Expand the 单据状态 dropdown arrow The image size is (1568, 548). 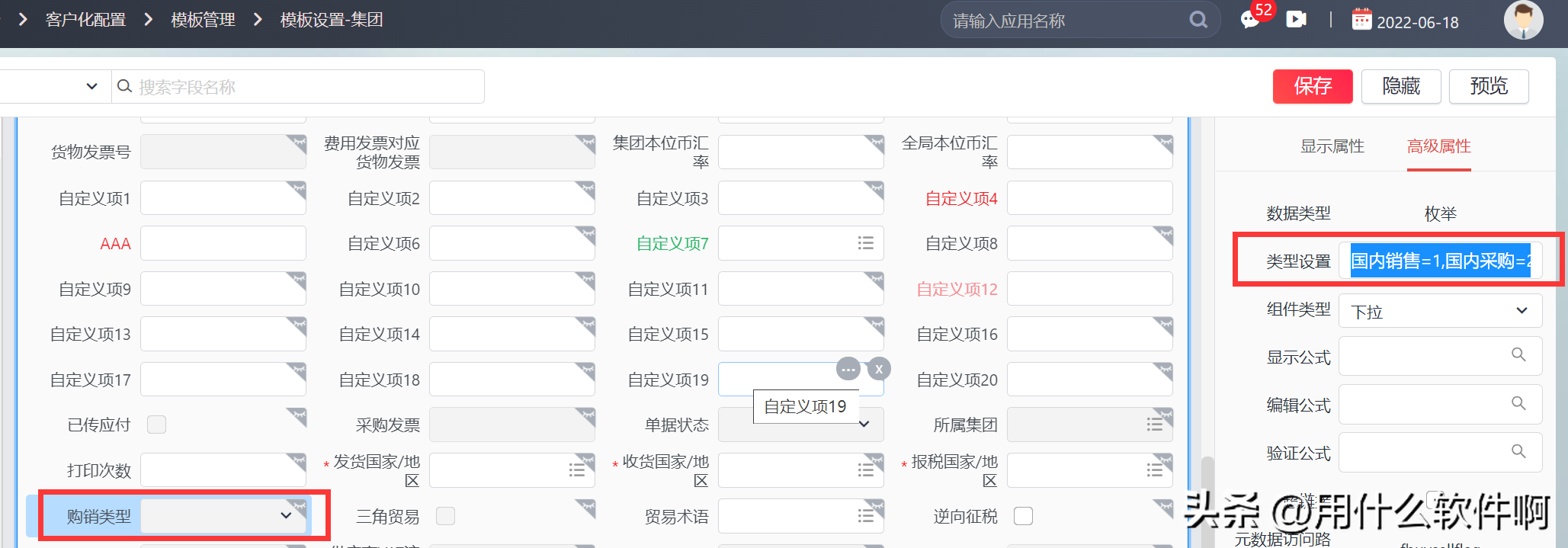(864, 425)
